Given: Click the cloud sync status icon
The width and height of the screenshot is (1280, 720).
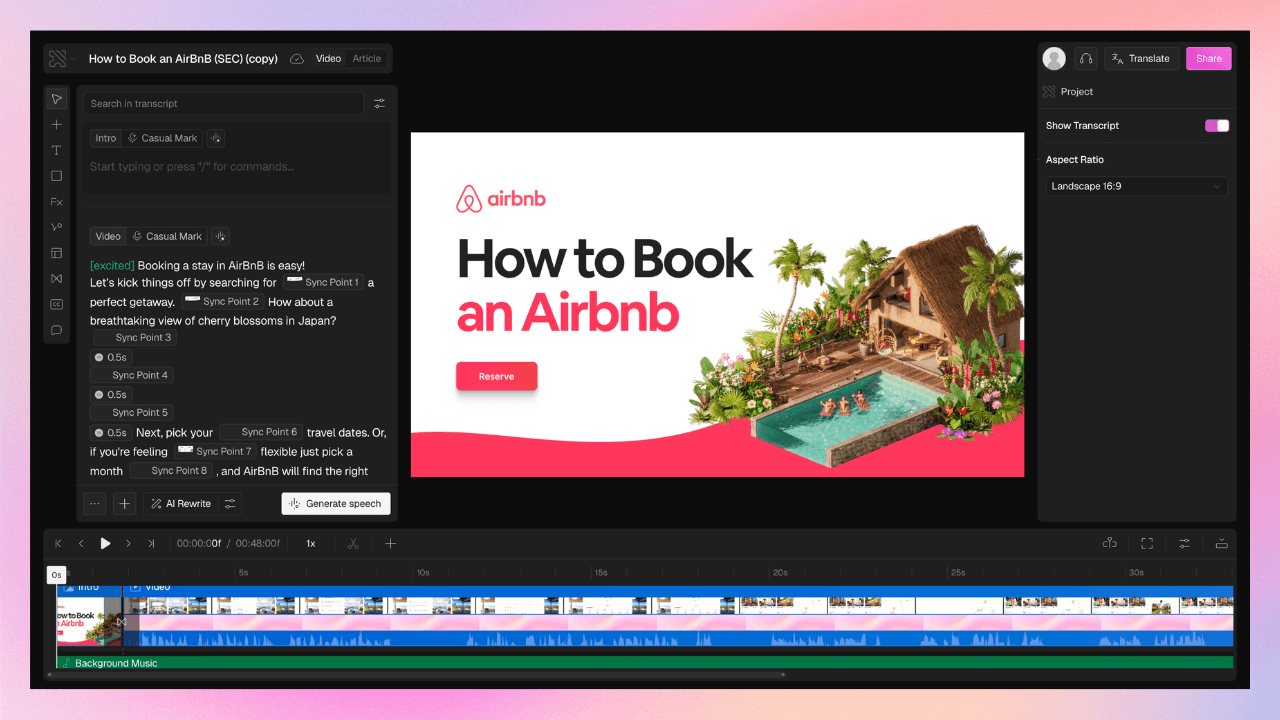Looking at the screenshot, I should (x=297, y=59).
